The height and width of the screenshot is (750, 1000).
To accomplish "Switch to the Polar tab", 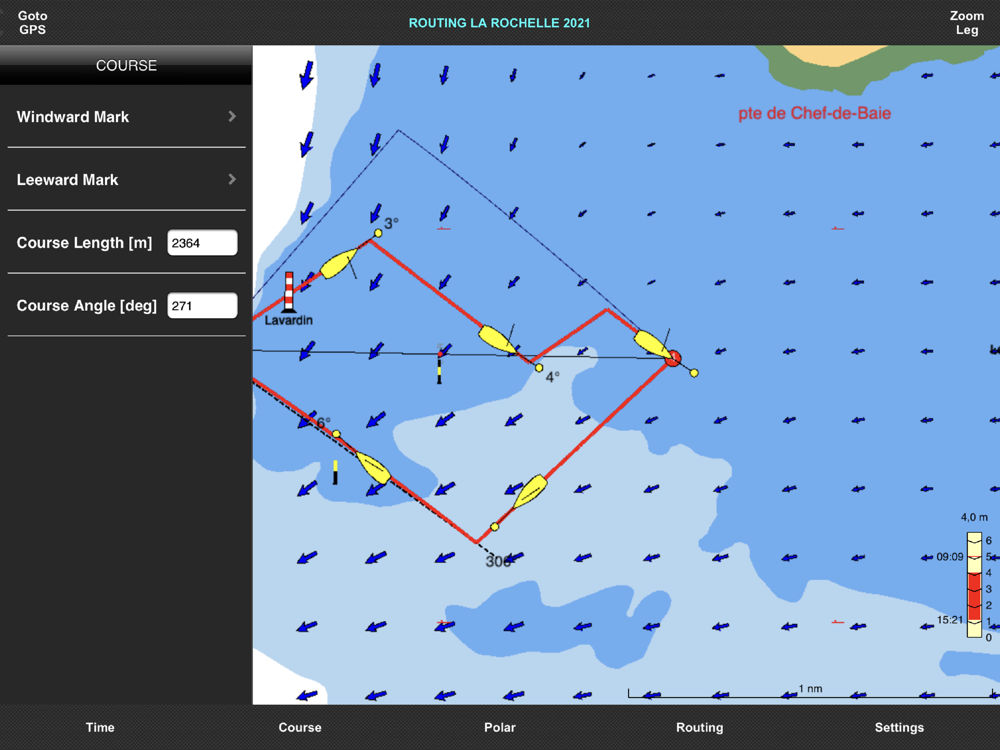I will (499, 727).
